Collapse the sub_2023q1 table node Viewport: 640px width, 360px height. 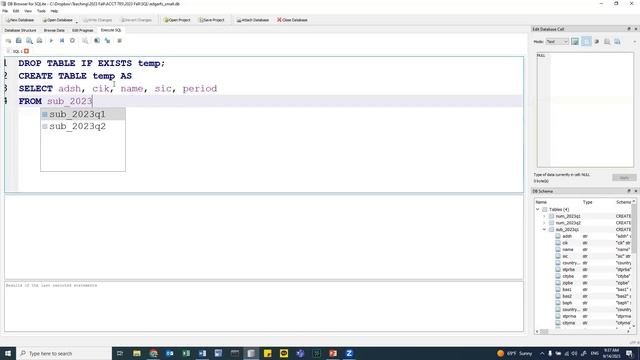coord(544,229)
